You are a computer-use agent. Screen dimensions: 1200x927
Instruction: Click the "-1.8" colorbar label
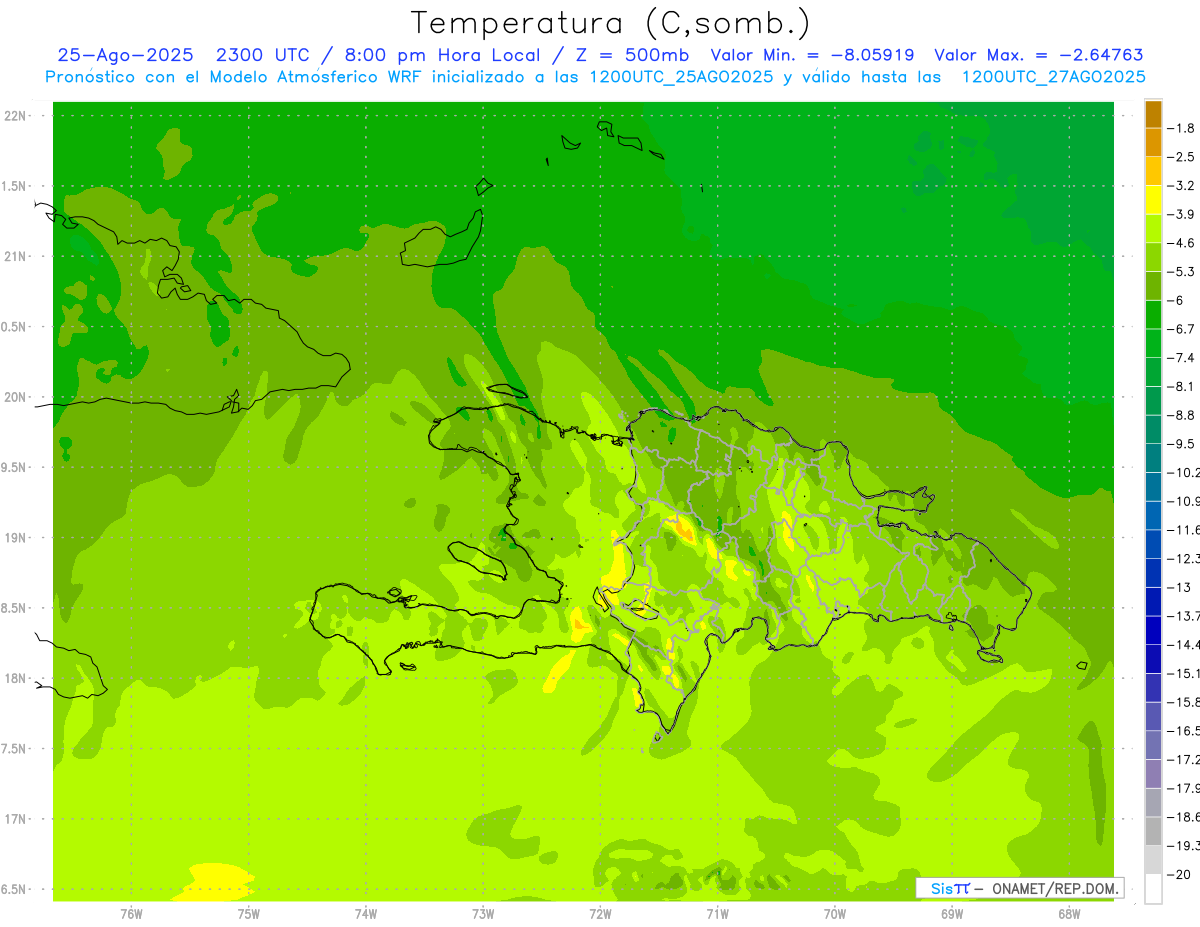(x=1183, y=128)
